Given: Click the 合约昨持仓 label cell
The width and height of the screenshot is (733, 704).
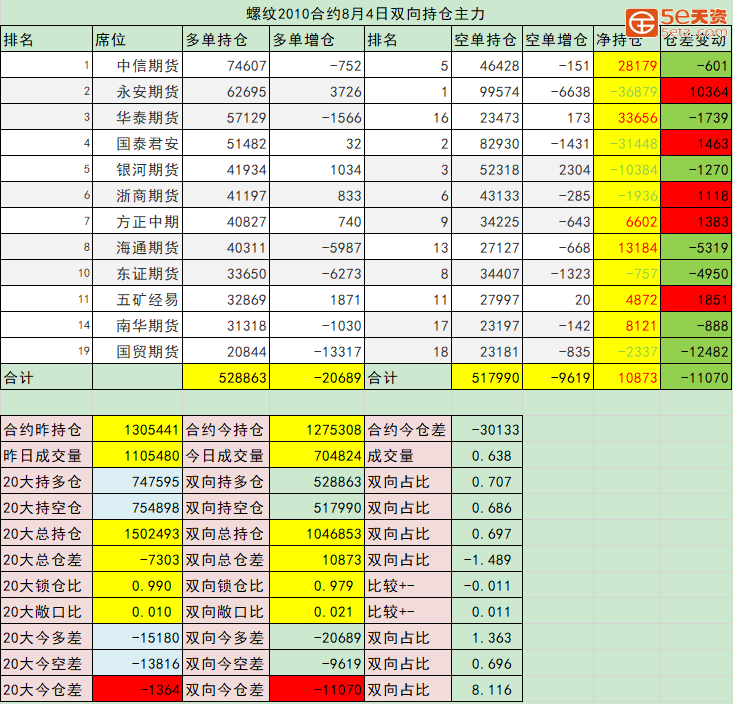Looking at the screenshot, I should pyautogui.click(x=46, y=430).
